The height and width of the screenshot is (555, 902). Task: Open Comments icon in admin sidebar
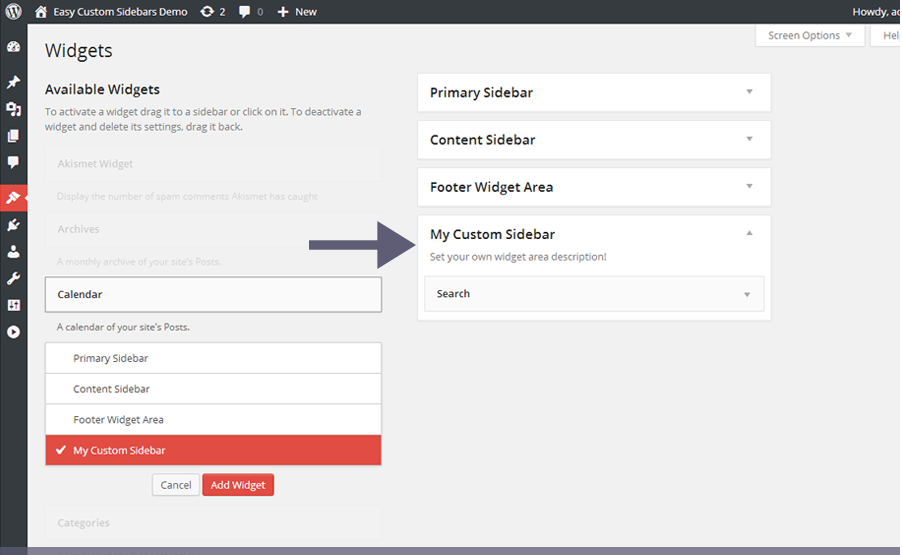[x=13, y=162]
